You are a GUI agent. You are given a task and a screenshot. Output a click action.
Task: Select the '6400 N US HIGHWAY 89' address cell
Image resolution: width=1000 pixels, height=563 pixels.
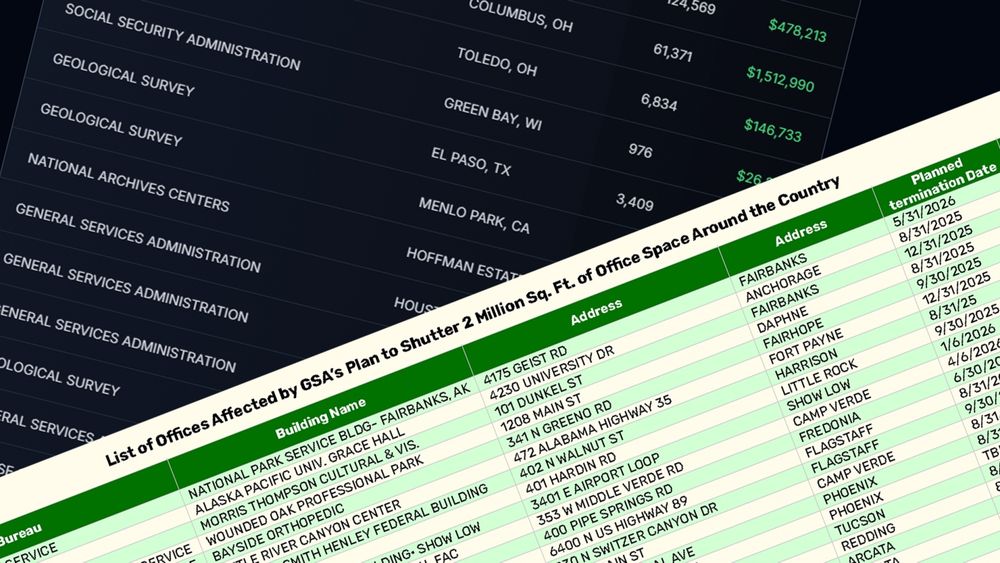[619, 525]
